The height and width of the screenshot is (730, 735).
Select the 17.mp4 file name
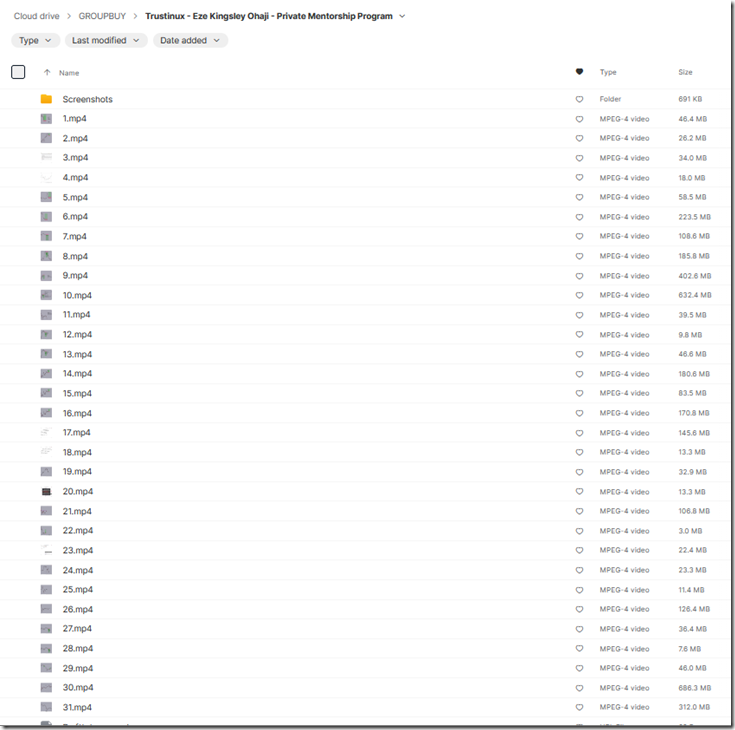(76, 432)
